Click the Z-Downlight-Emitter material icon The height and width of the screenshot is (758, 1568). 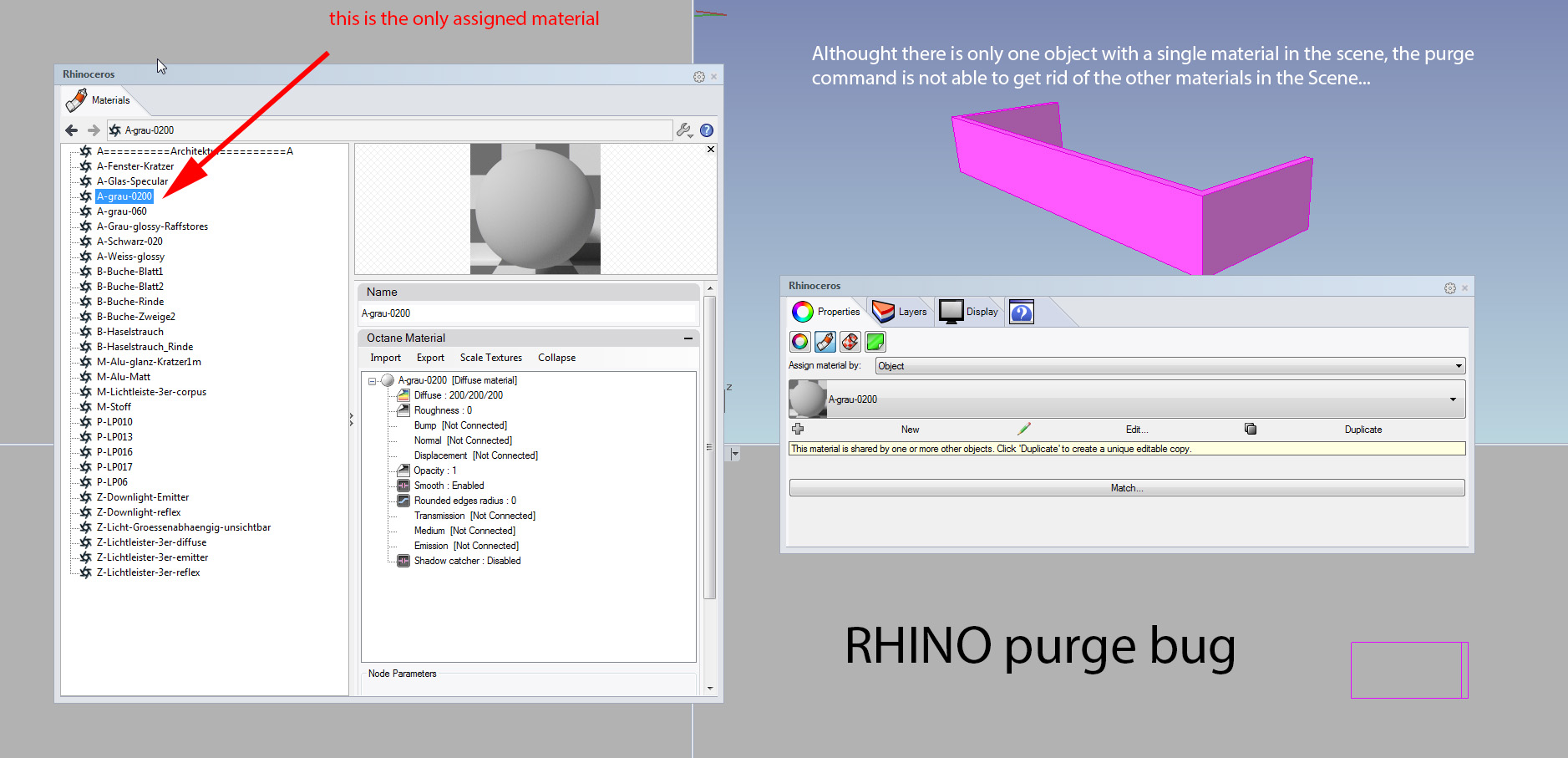pyautogui.click(x=85, y=497)
